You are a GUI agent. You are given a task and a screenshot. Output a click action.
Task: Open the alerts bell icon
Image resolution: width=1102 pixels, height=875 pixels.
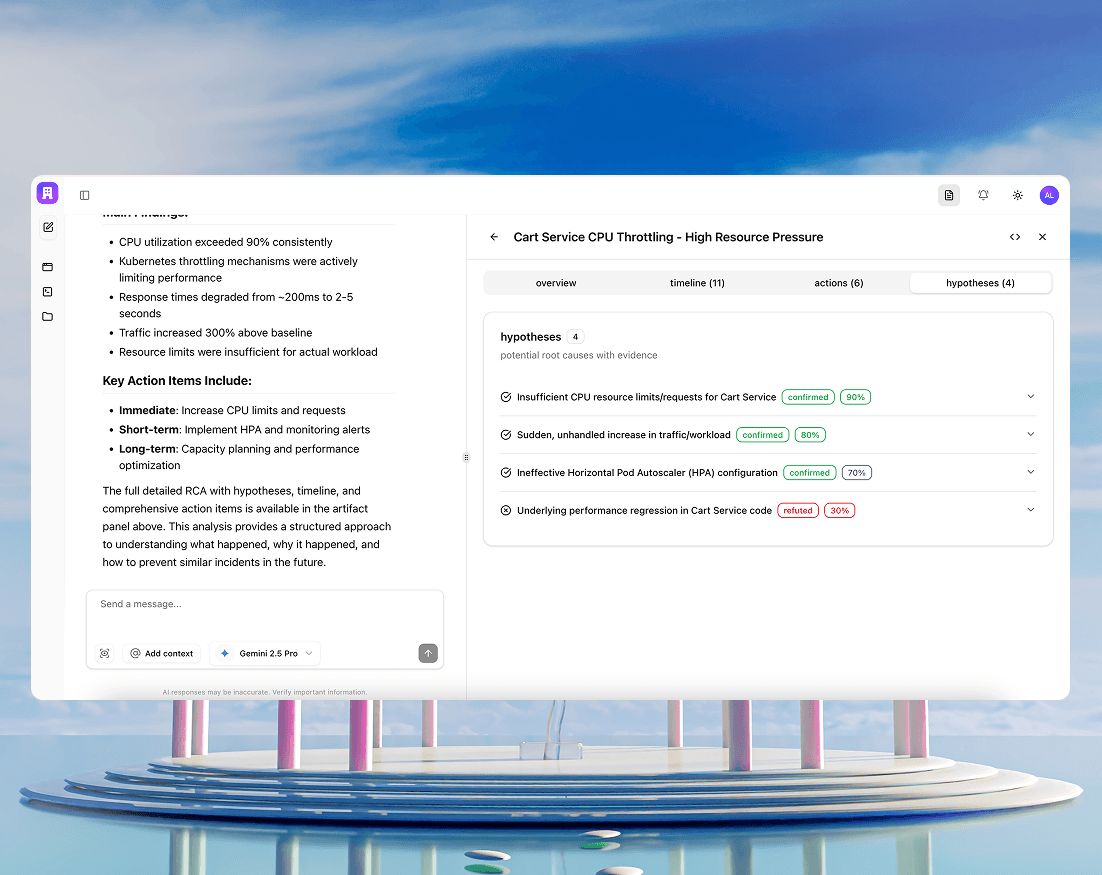click(x=983, y=195)
